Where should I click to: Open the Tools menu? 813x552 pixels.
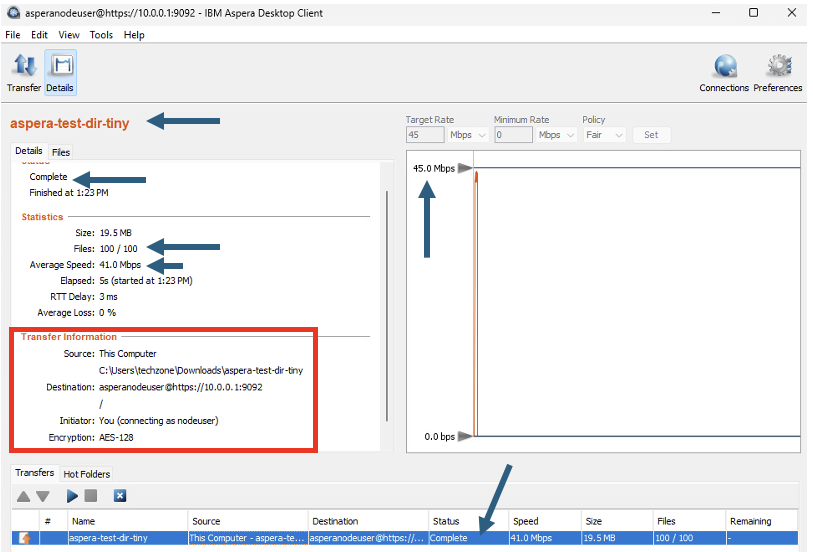point(101,35)
